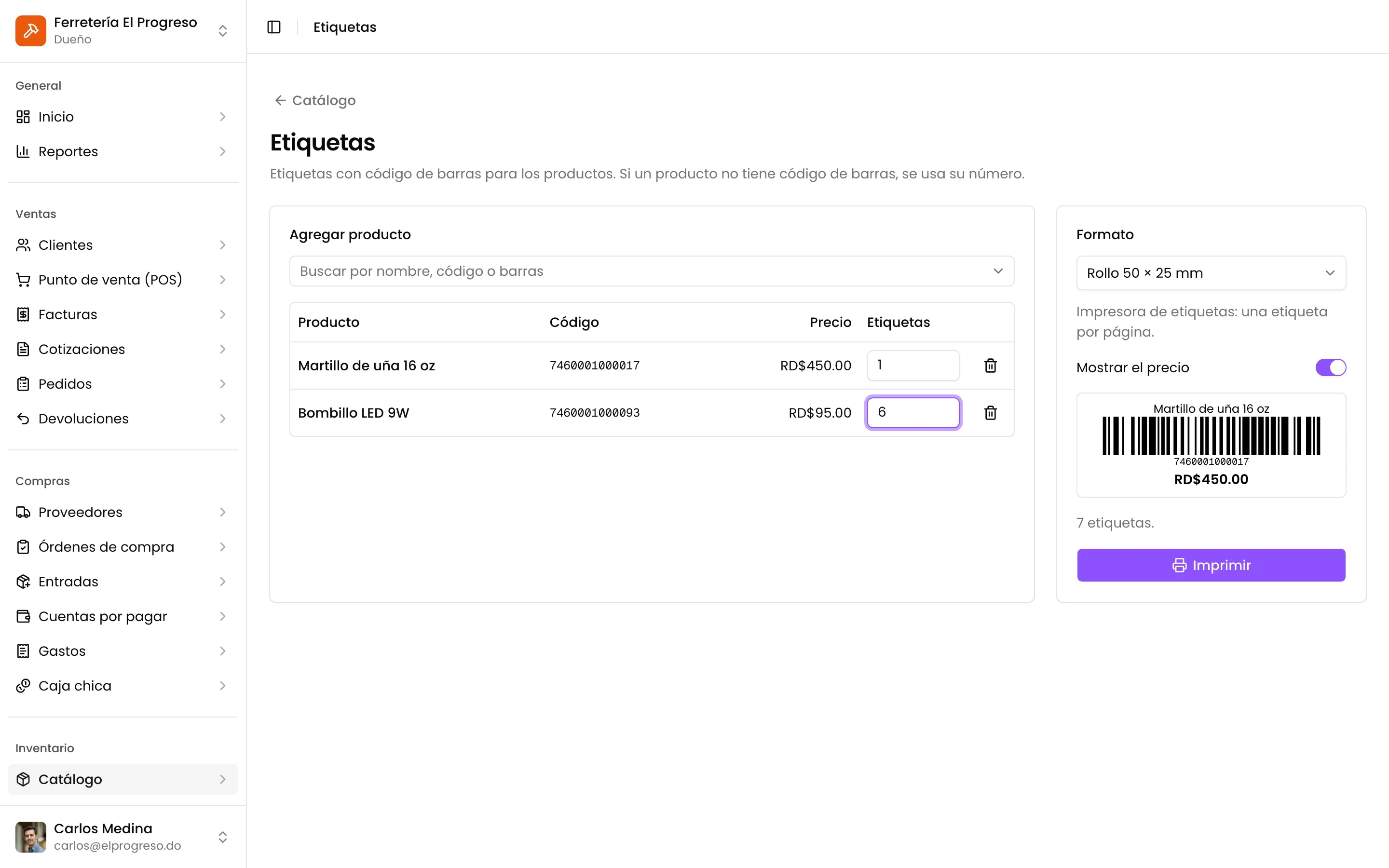
Task: Click the Caja chica coins icon
Action: click(x=23, y=686)
